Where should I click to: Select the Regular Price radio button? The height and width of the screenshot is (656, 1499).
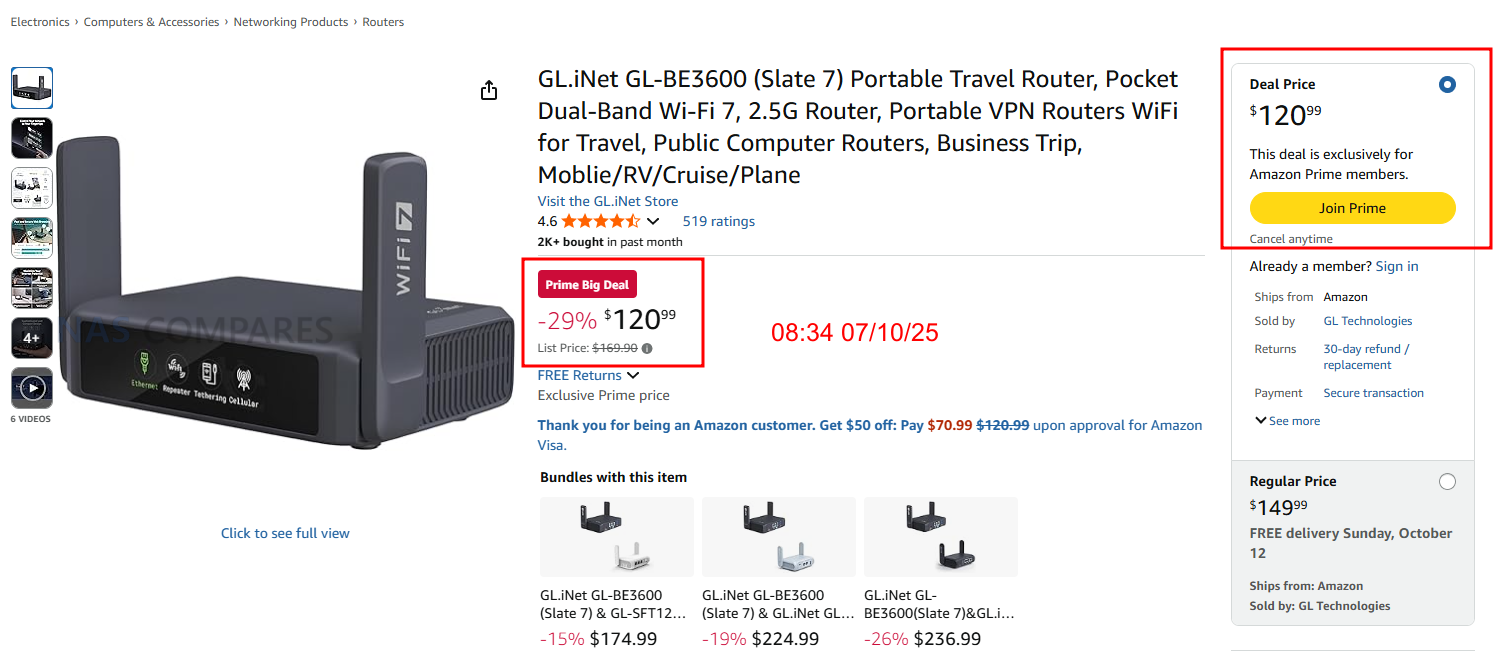(1447, 482)
